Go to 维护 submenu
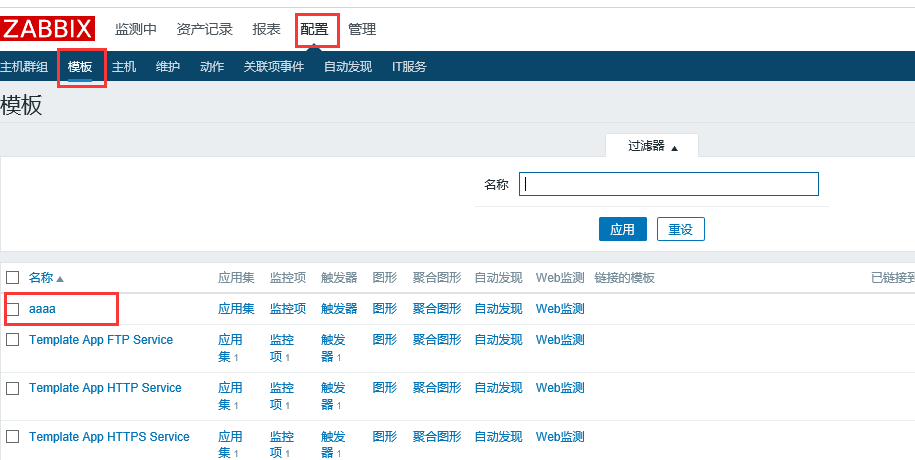This screenshot has height=460, width=915. 167,67
